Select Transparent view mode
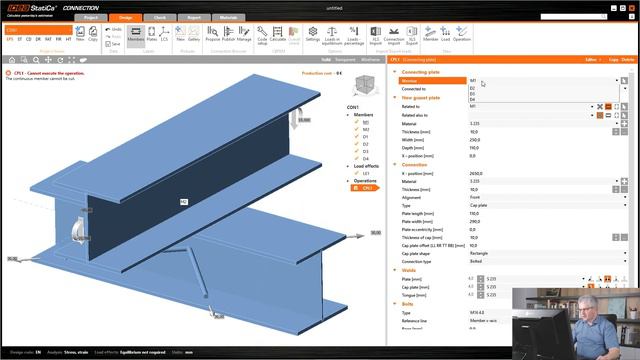The width and height of the screenshot is (640, 360). click(x=345, y=60)
